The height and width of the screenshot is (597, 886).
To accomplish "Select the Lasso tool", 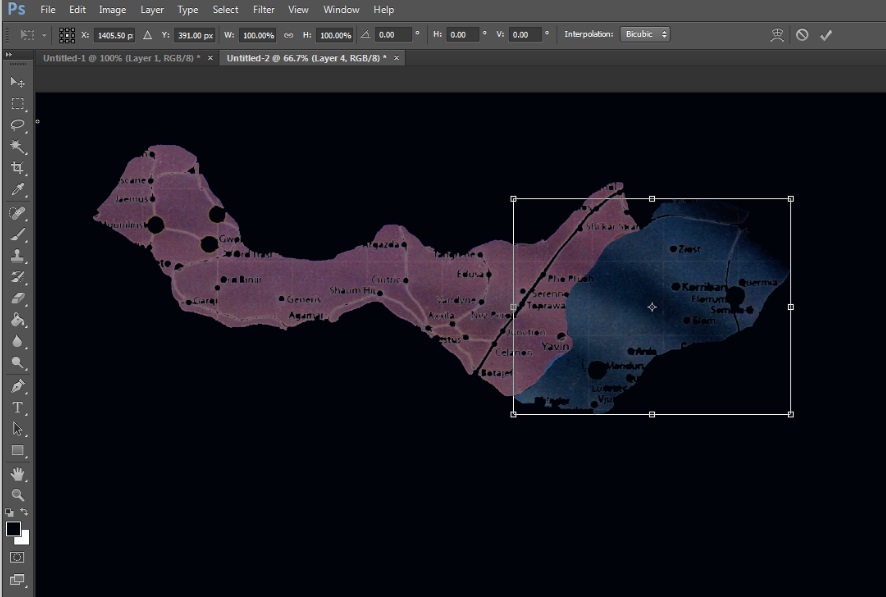I will point(17,125).
